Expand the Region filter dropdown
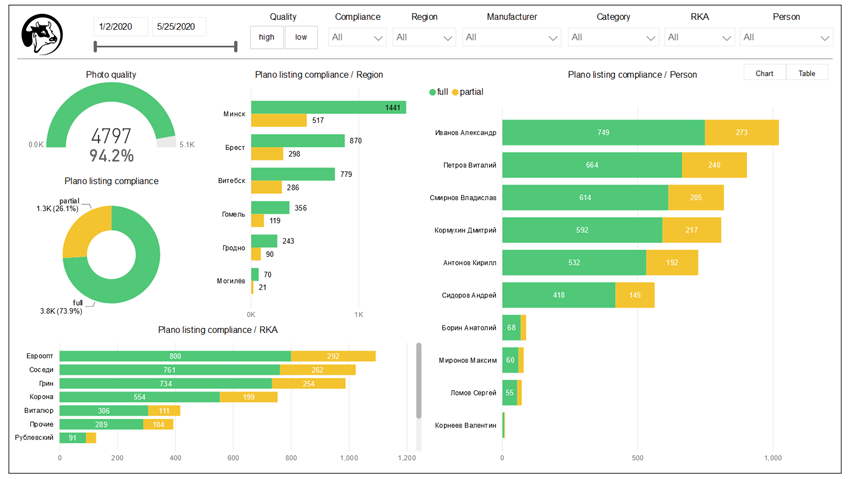 click(x=424, y=38)
